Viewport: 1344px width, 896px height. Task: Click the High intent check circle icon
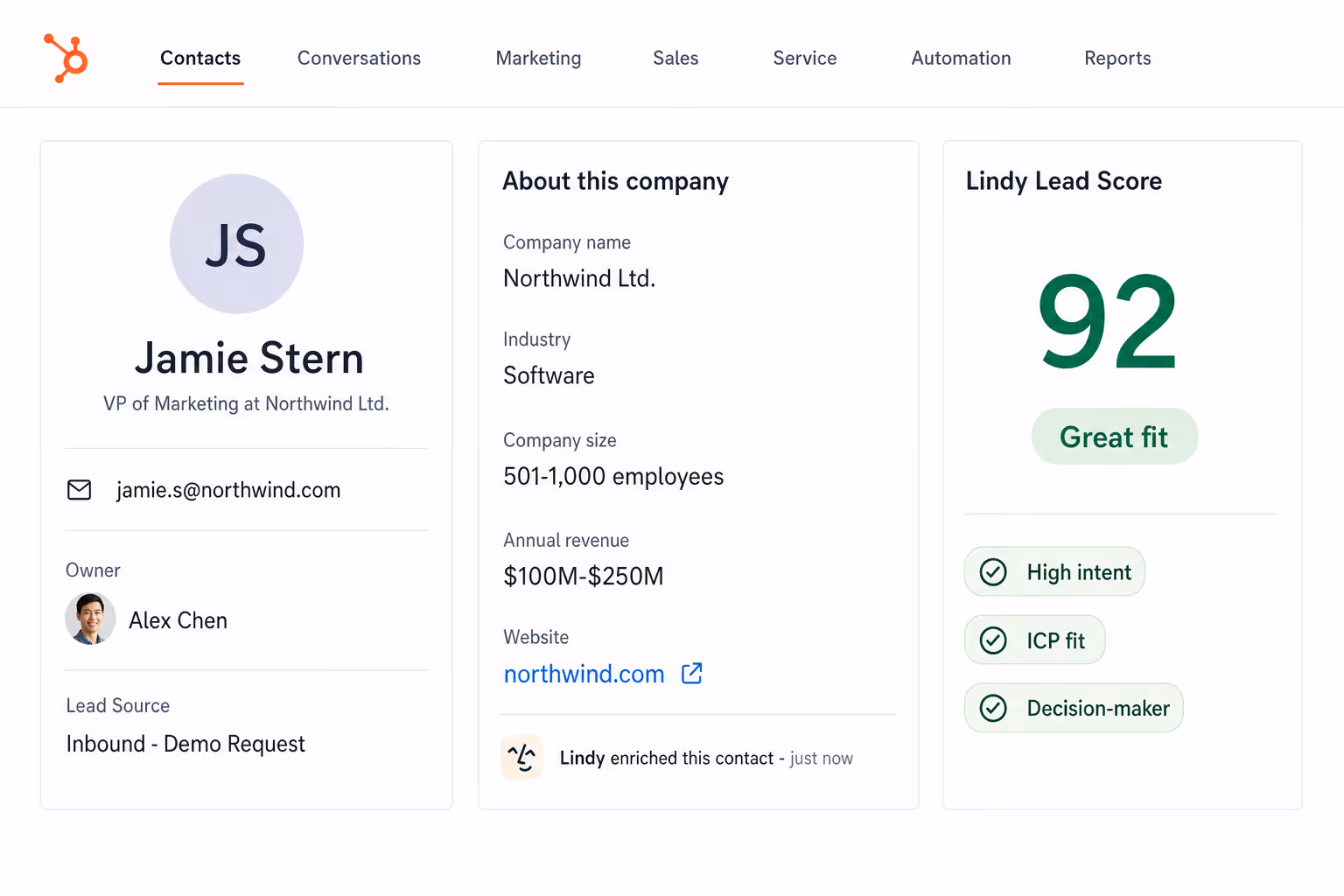pyautogui.click(x=993, y=572)
